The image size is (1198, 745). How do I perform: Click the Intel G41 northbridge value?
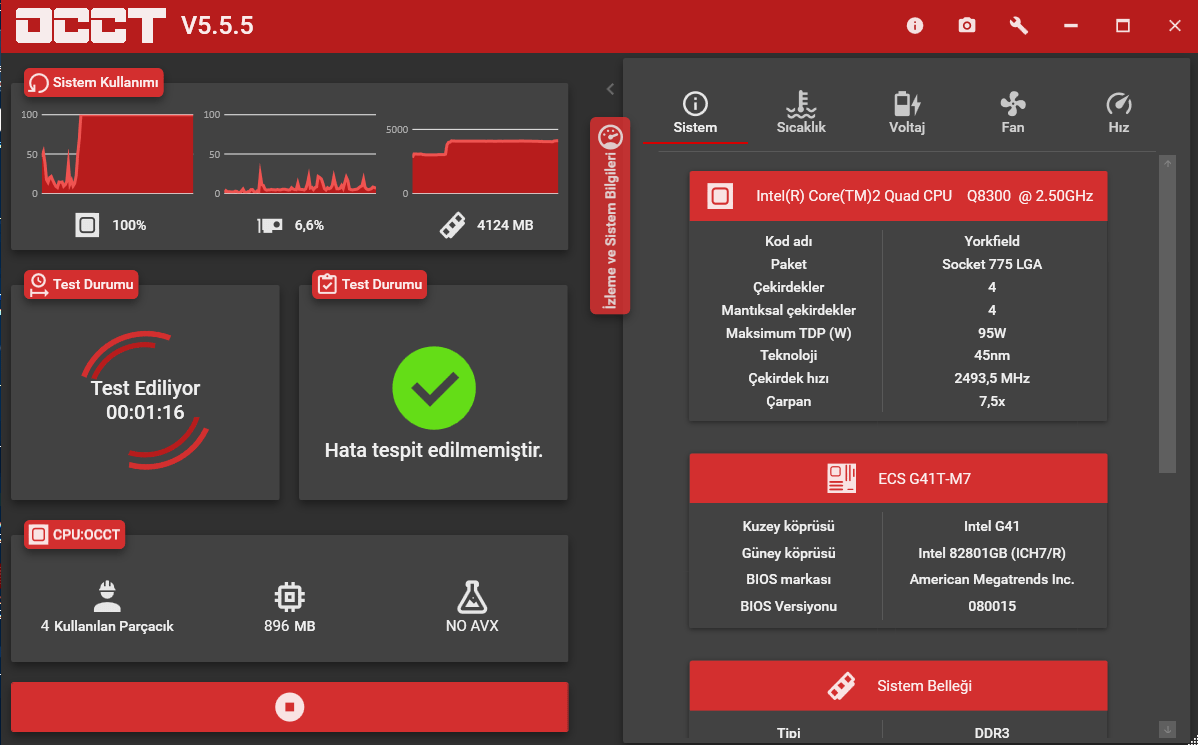click(x=992, y=526)
